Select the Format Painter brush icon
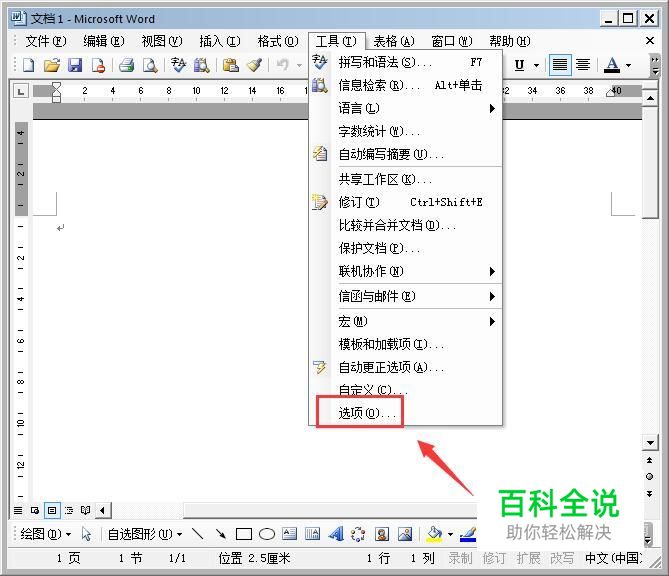 coord(255,65)
